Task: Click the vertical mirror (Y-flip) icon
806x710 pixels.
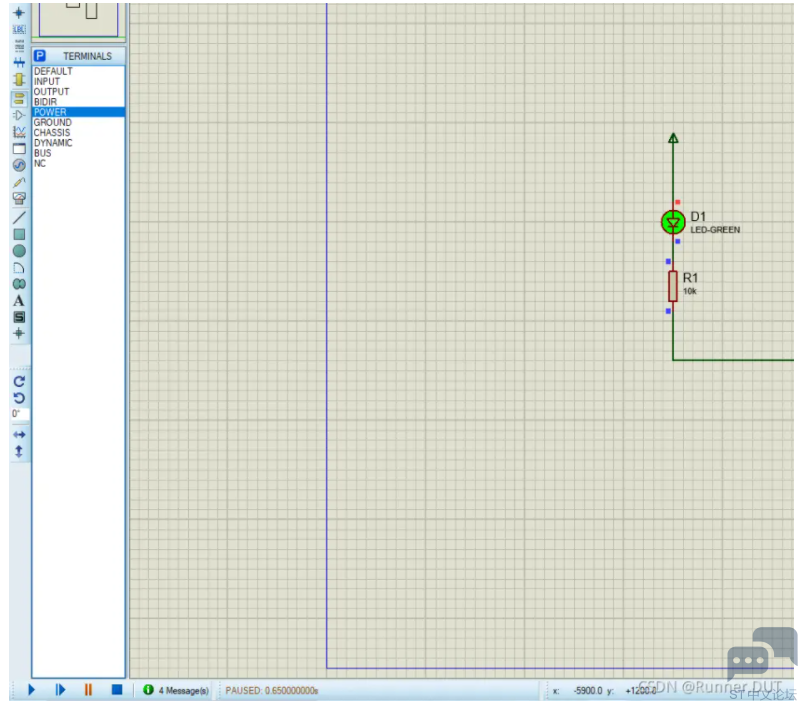Action: point(19,452)
